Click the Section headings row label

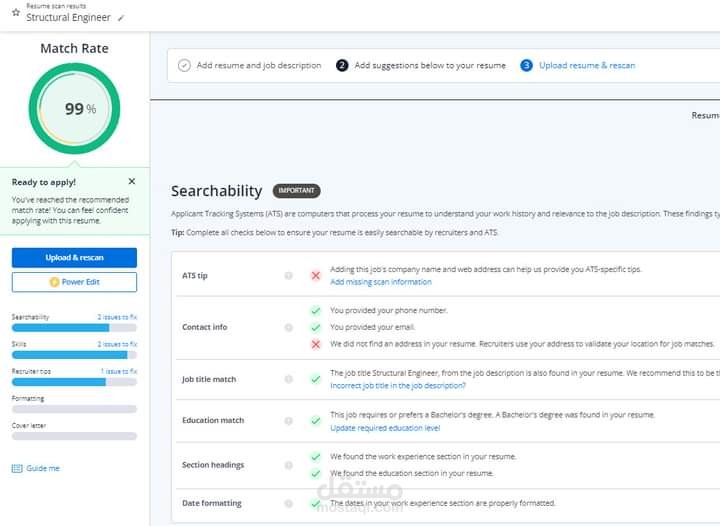coord(213,465)
